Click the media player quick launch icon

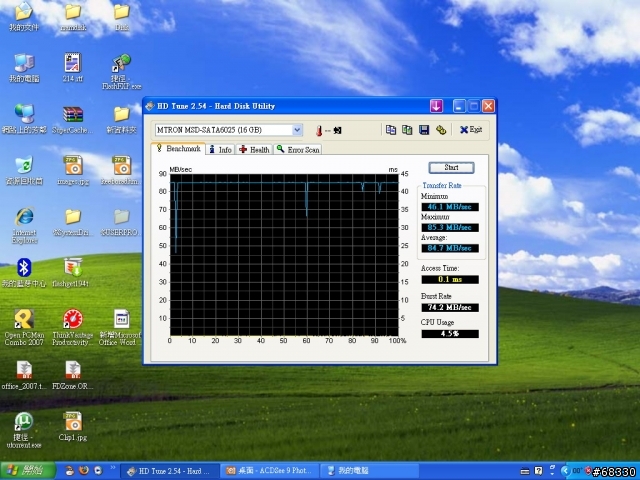pos(98,471)
